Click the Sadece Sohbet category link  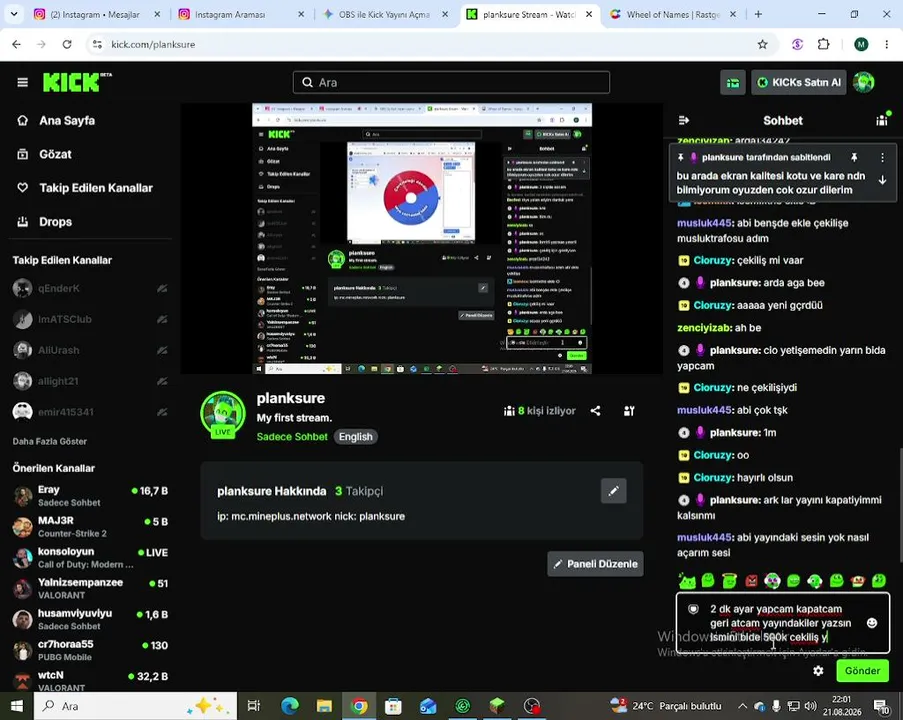pos(292,437)
